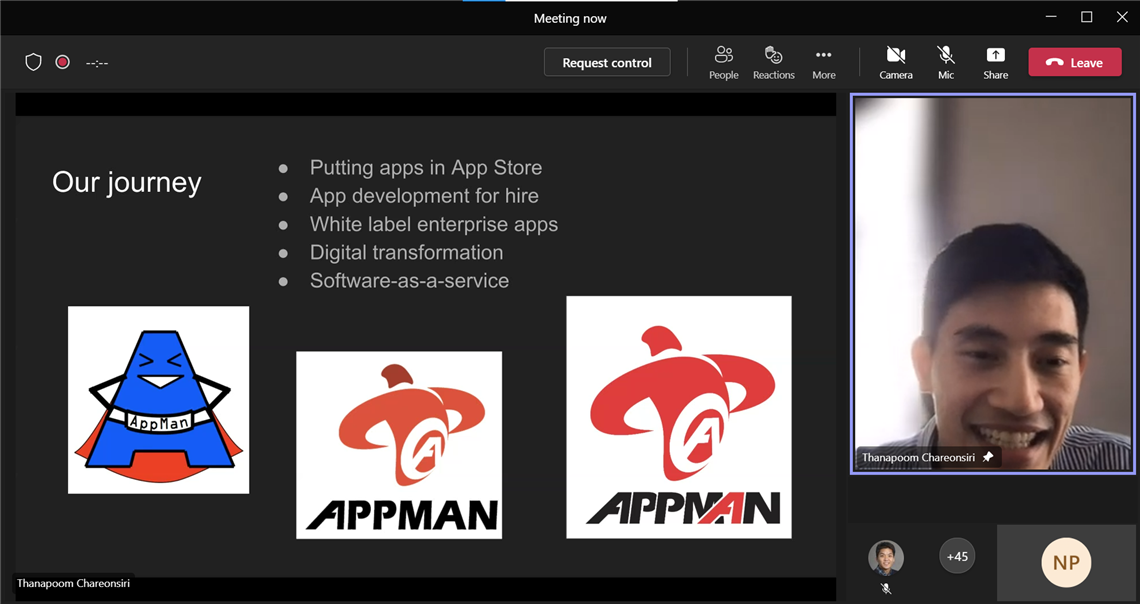Unmute the Mic
The image size is (1140, 604).
coord(945,62)
